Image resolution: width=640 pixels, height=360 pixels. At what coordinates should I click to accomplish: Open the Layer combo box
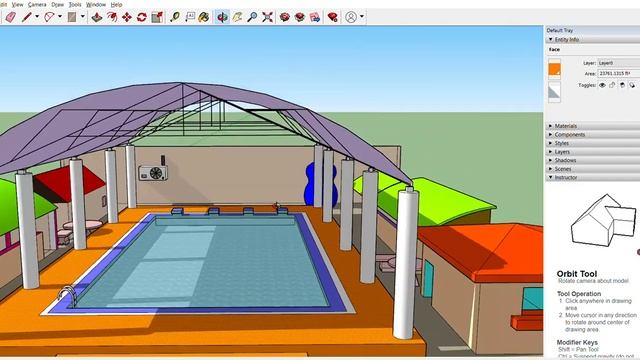click(x=619, y=63)
